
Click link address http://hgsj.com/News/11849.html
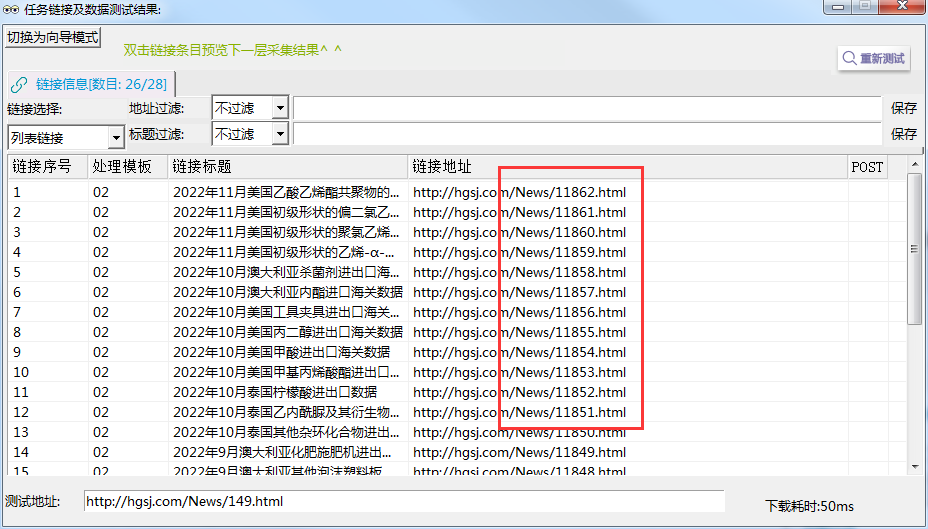click(520, 453)
